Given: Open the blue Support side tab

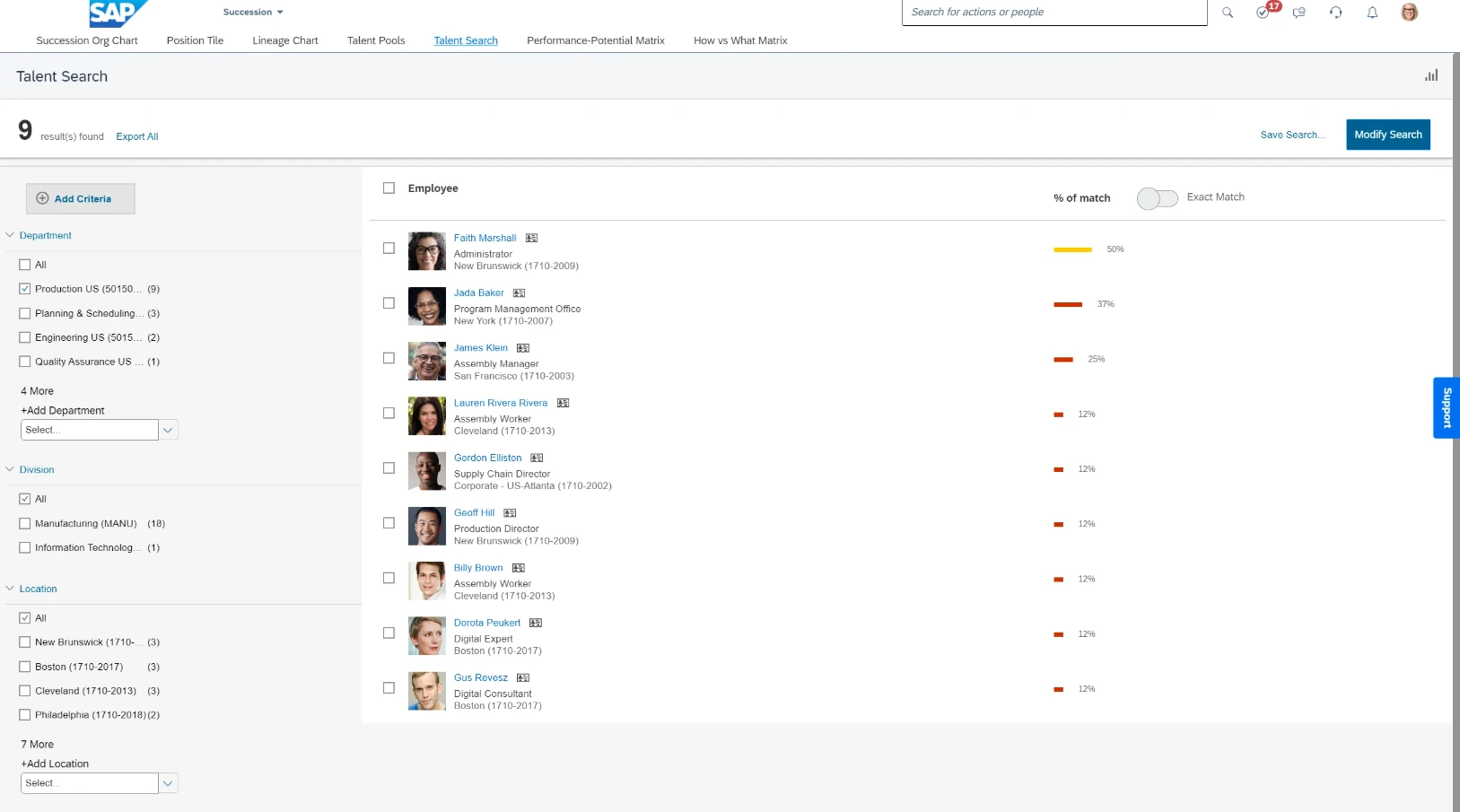Looking at the screenshot, I should (x=1447, y=407).
